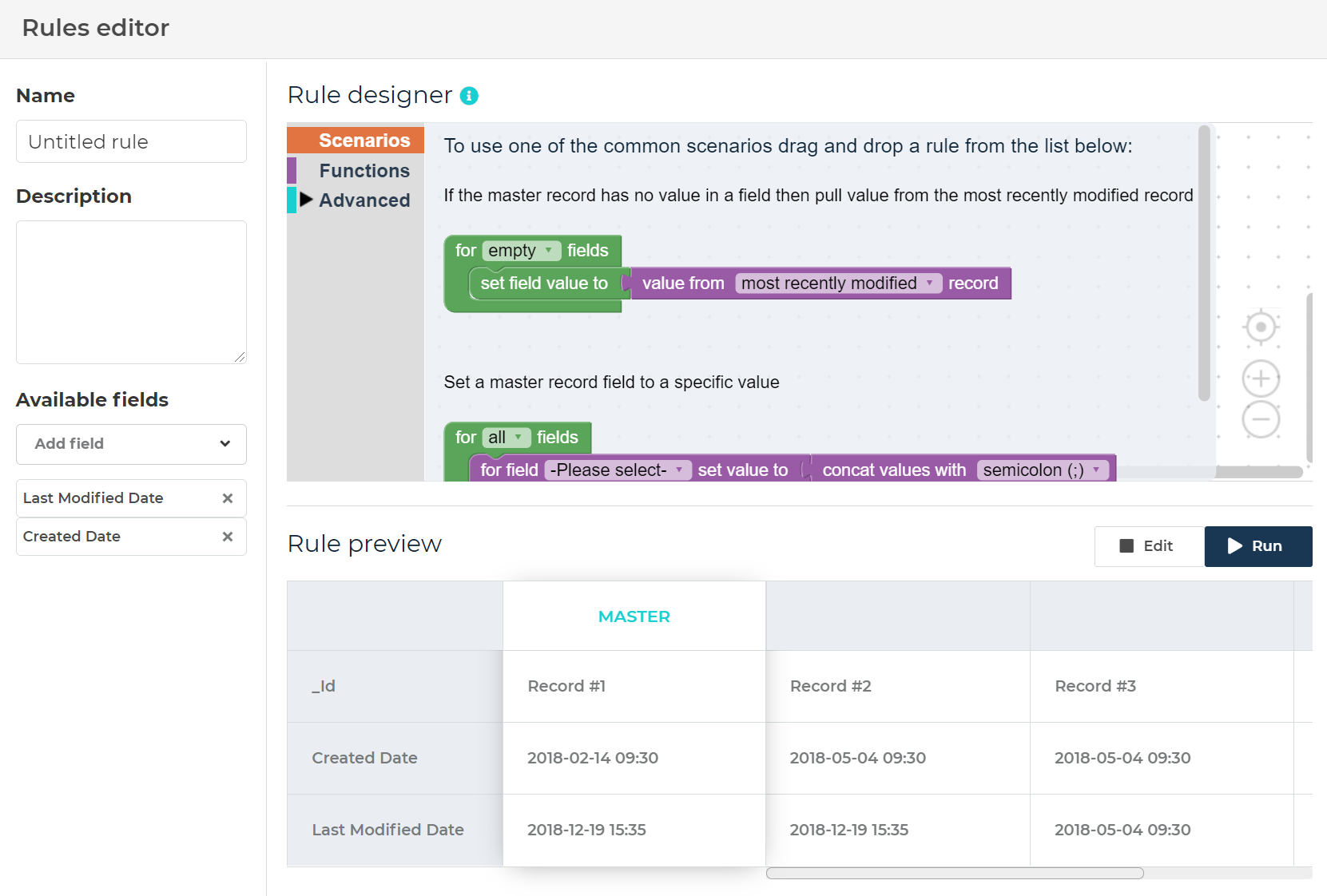Open the Add field dropdown
Image resolution: width=1327 pixels, height=896 pixels.
(x=130, y=444)
